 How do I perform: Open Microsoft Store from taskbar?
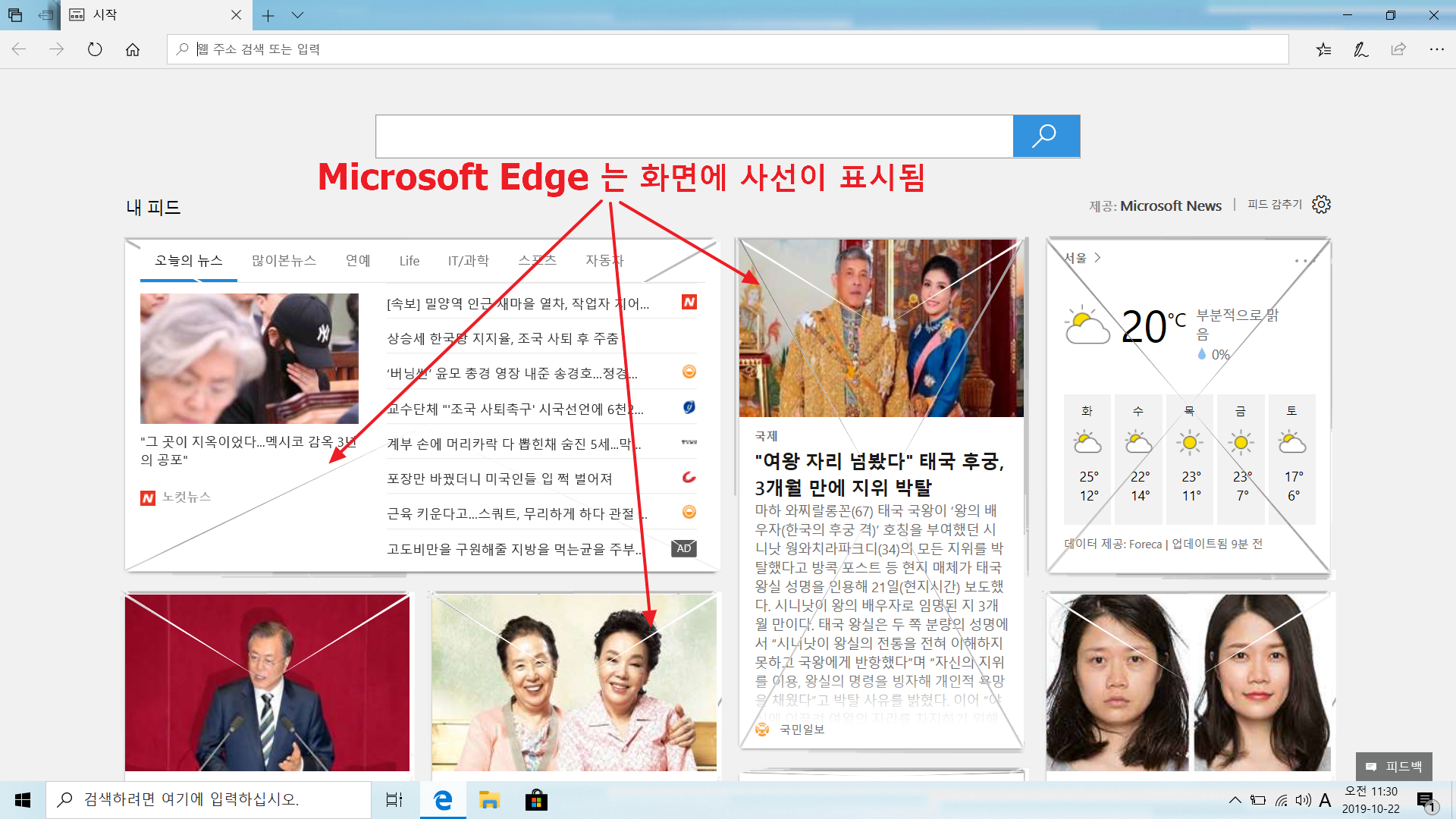pos(536,800)
